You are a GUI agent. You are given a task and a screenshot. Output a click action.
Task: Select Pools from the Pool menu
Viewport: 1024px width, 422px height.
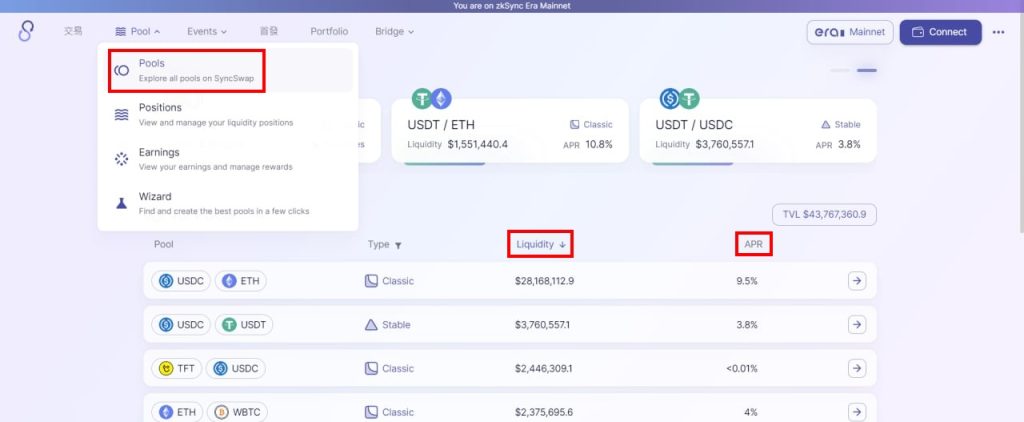pyautogui.click(x=185, y=70)
